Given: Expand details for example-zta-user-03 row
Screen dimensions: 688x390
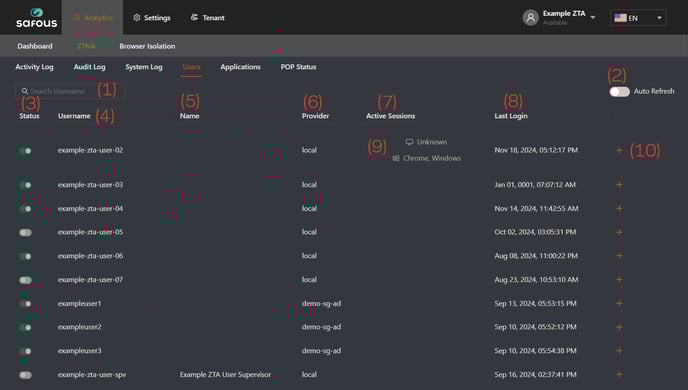Looking at the screenshot, I should (619, 184).
